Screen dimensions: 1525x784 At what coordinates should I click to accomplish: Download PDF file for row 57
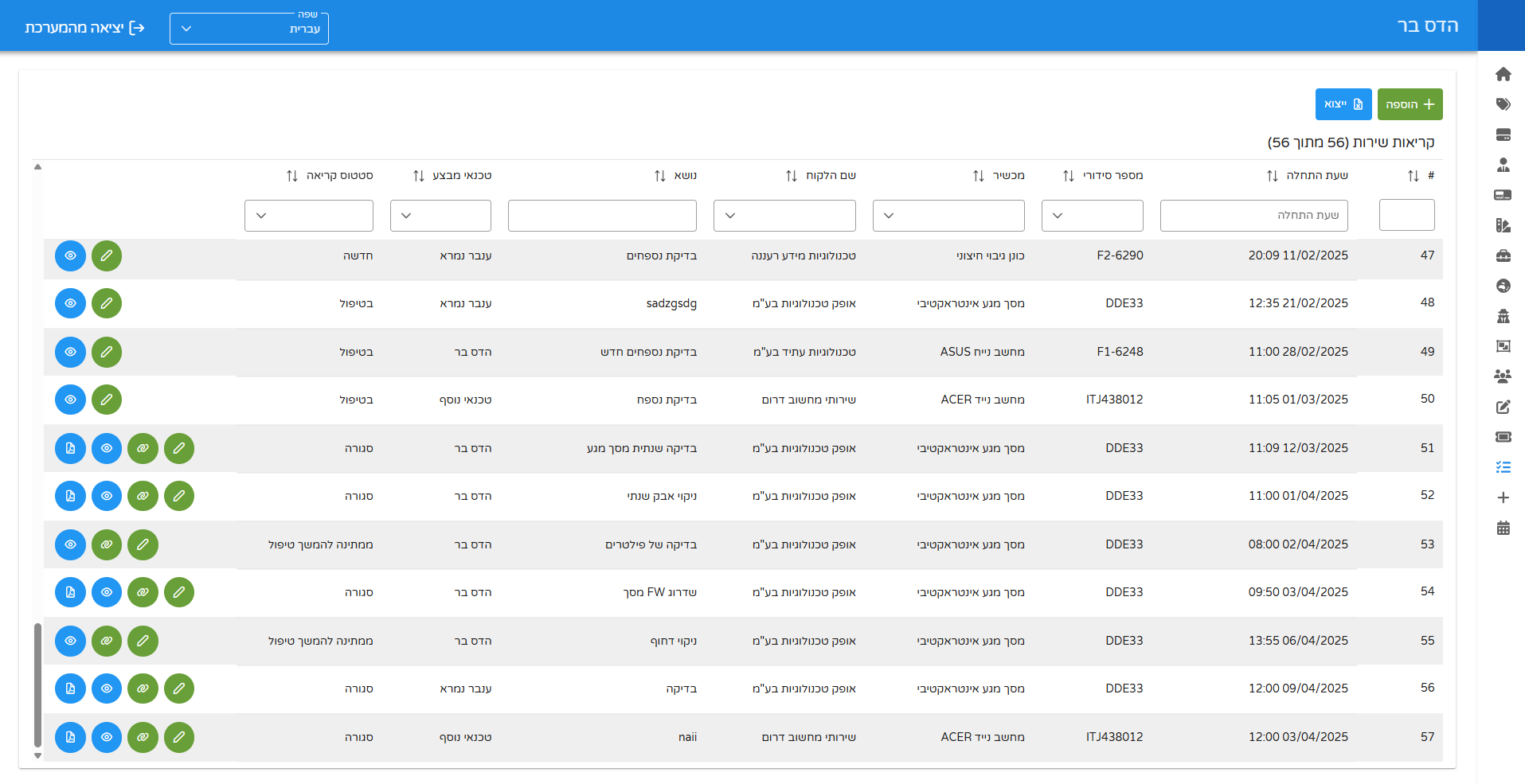pyautogui.click(x=70, y=737)
